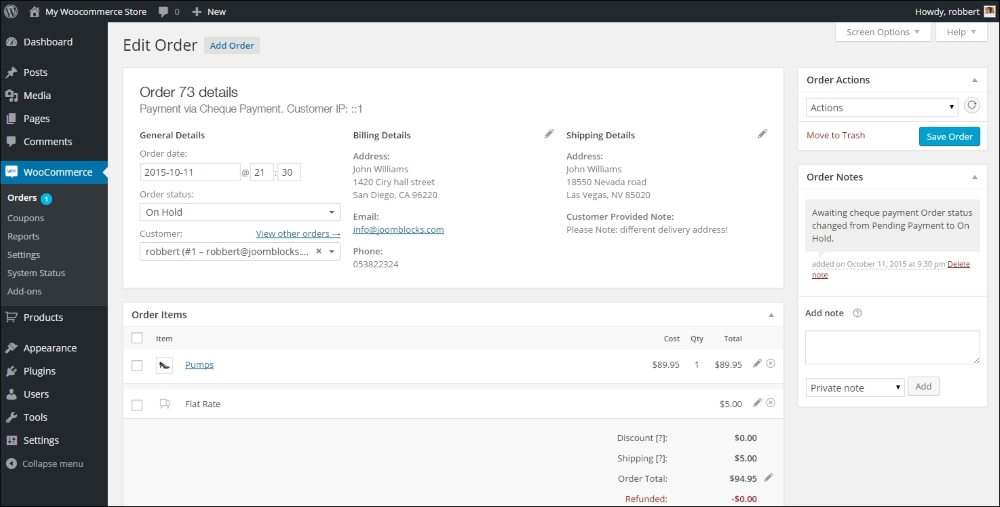This screenshot has width=1000, height=507.
Task: Open the Customer select dropdown
Action: (x=240, y=251)
